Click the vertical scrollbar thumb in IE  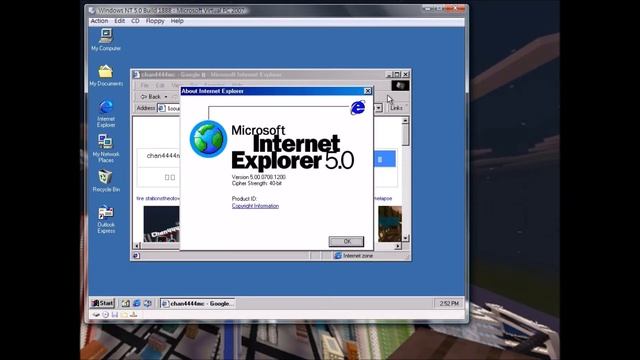(405, 135)
